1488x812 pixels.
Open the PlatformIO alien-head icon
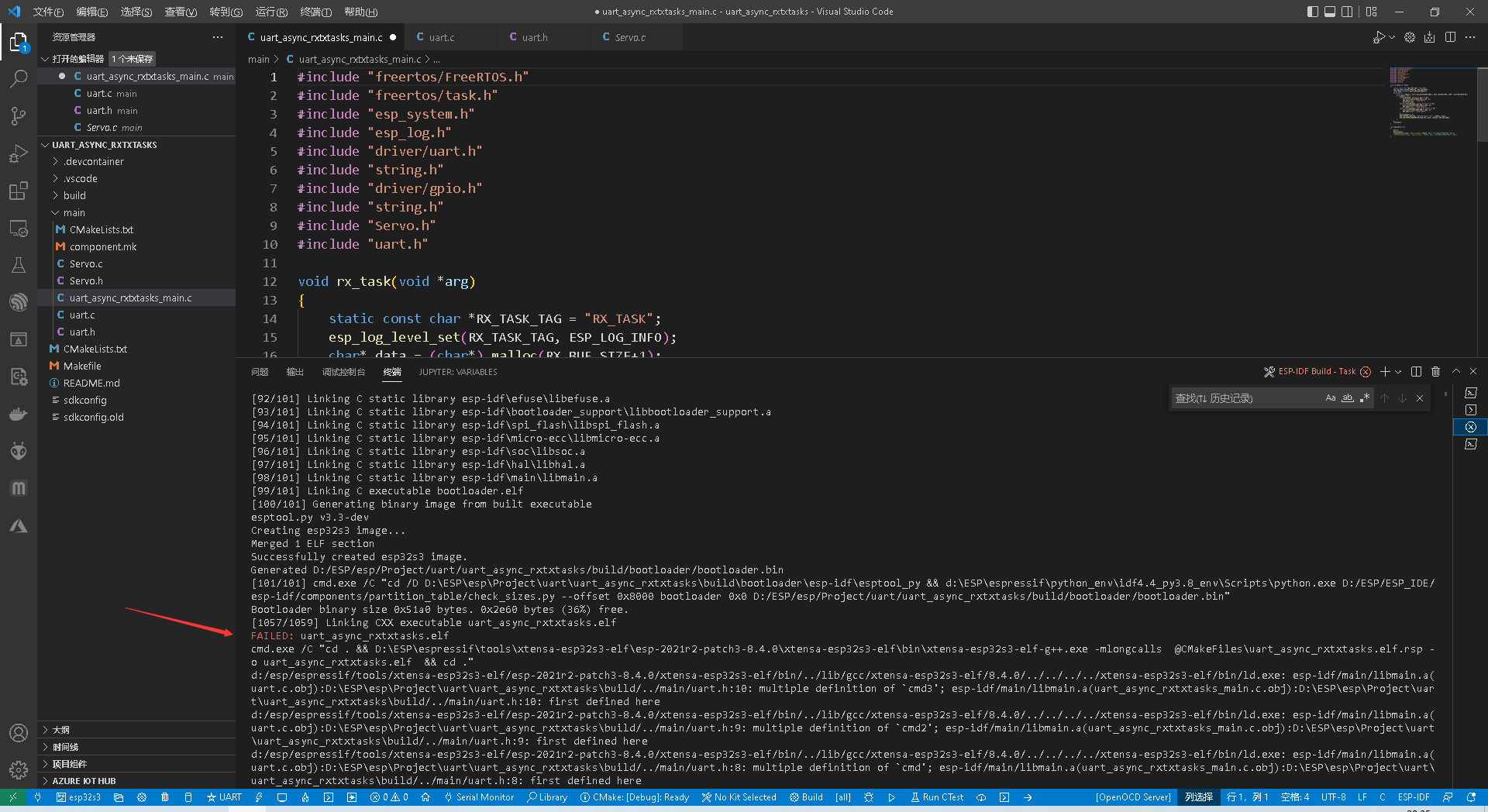click(x=19, y=451)
